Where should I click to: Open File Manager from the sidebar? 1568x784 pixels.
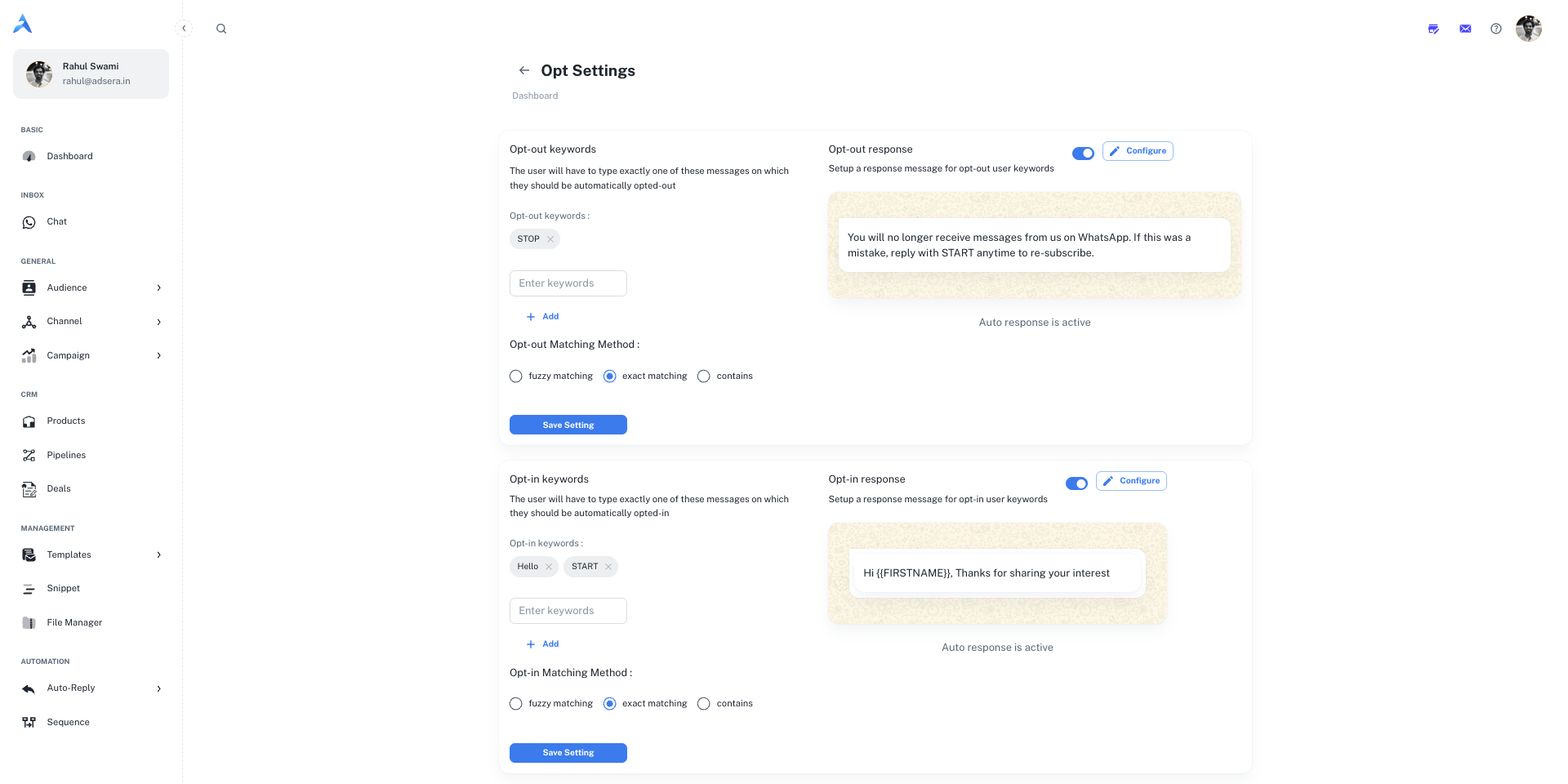point(74,622)
